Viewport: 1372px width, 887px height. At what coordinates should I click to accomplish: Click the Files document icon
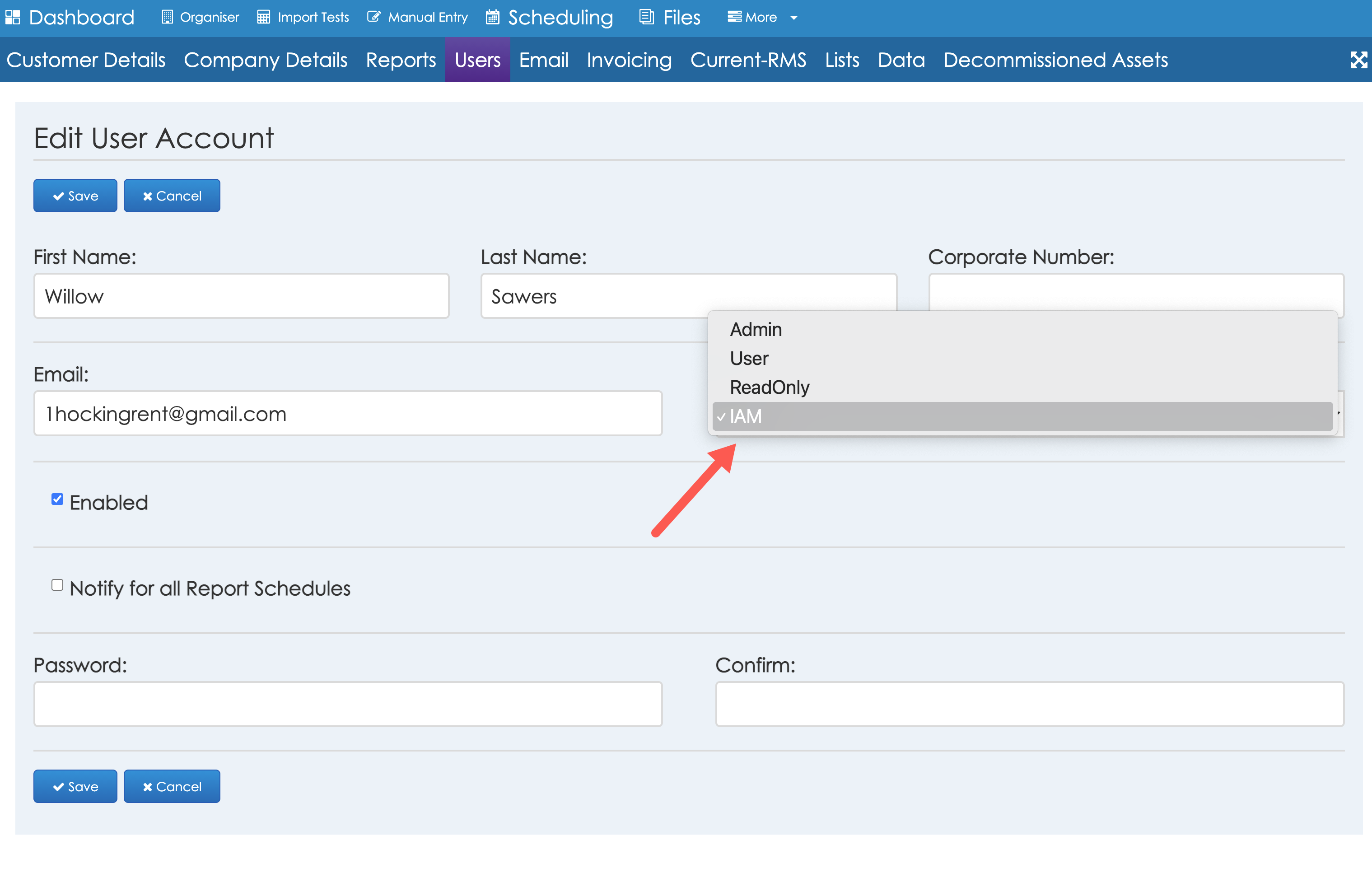point(646,17)
